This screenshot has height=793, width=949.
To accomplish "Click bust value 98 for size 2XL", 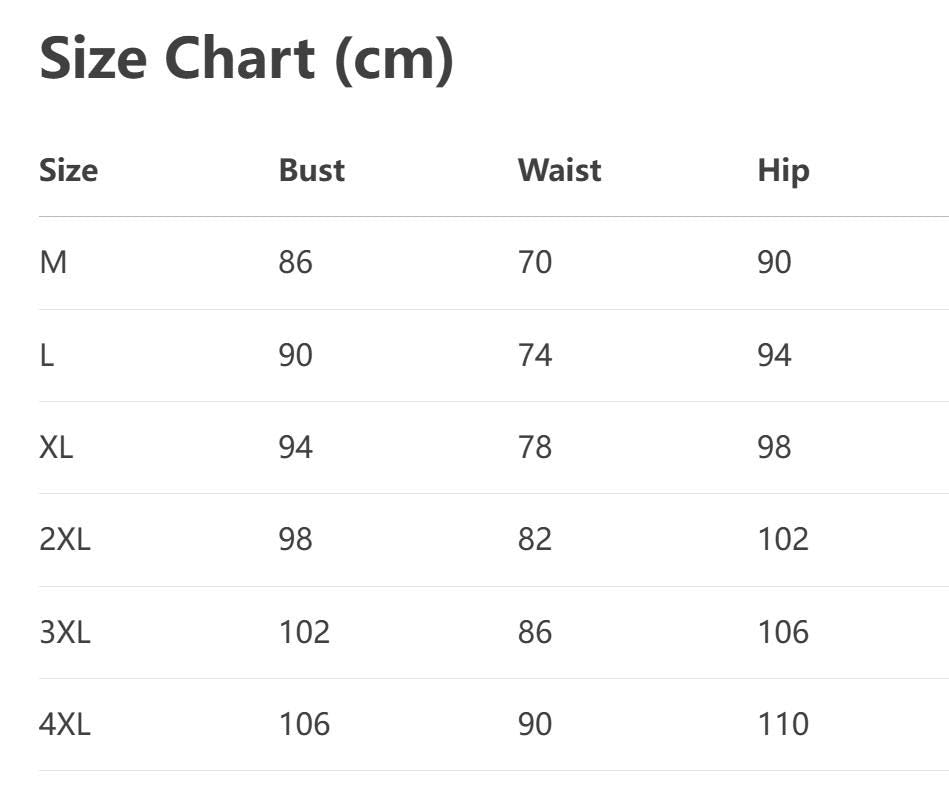I will pyautogui.click(x=295, y=539).
